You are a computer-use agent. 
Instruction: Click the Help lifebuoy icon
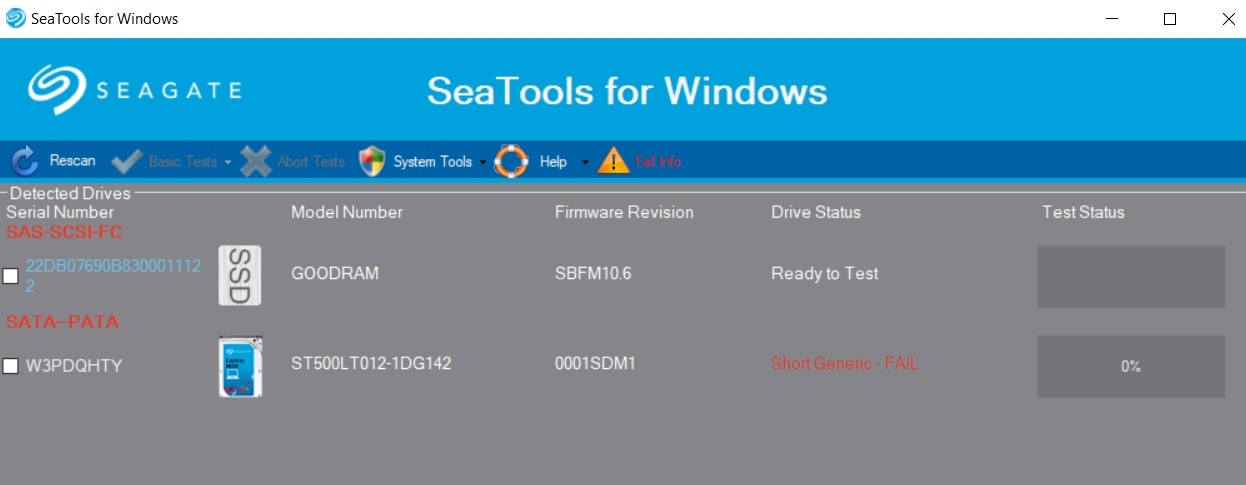pos(511,161)
